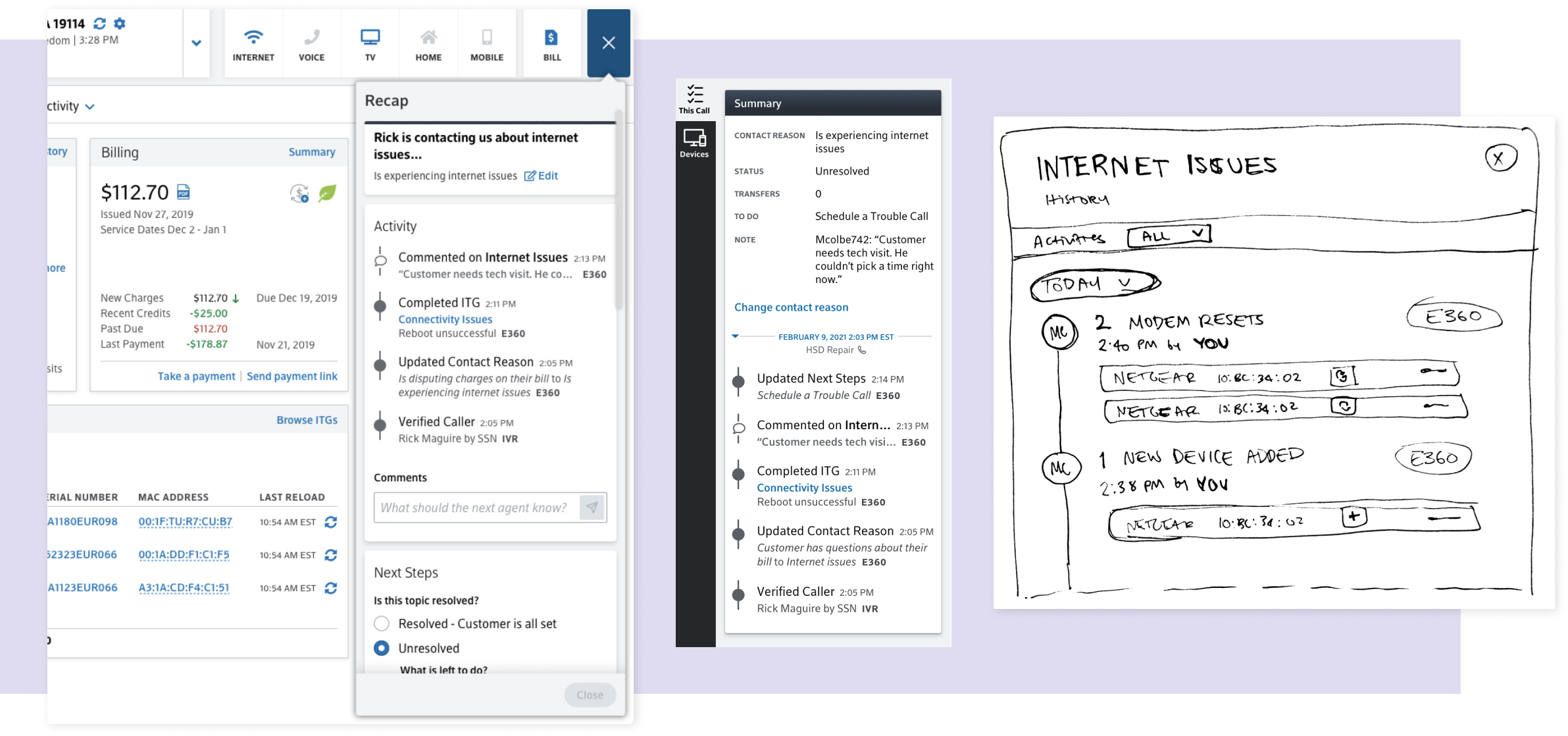
Task: Click the account refresh icon near 19114
Action: pyautogui.click(x=99, y=24)
